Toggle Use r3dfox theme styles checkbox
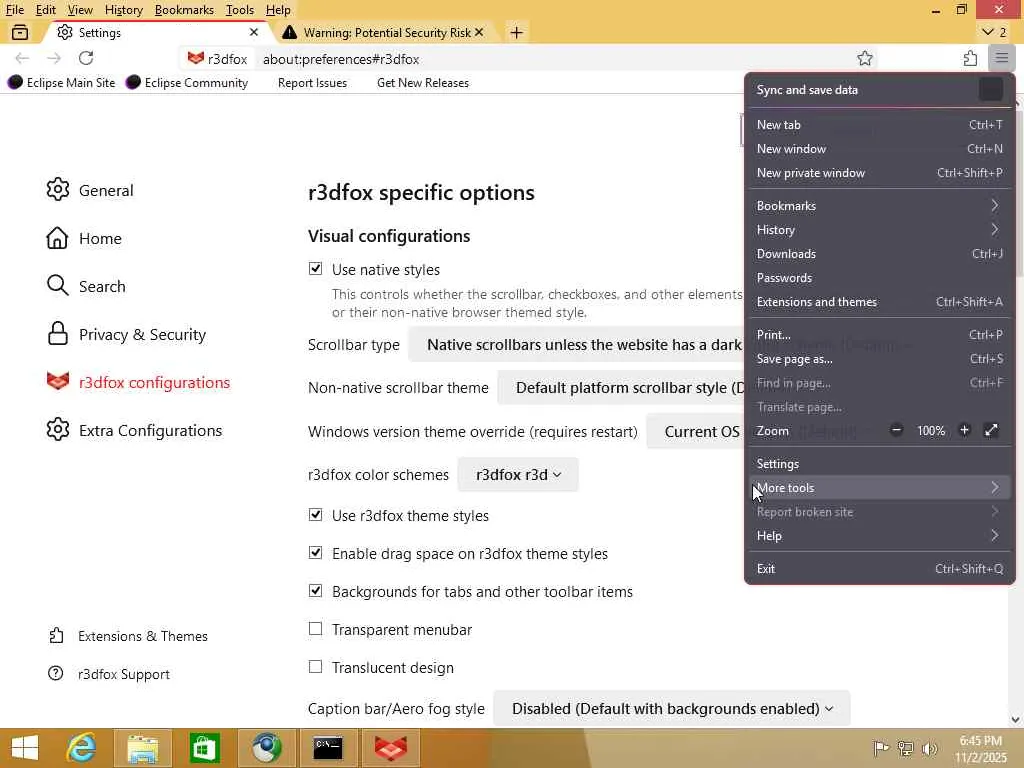The image size is (1024, 768). coord(315,515)
